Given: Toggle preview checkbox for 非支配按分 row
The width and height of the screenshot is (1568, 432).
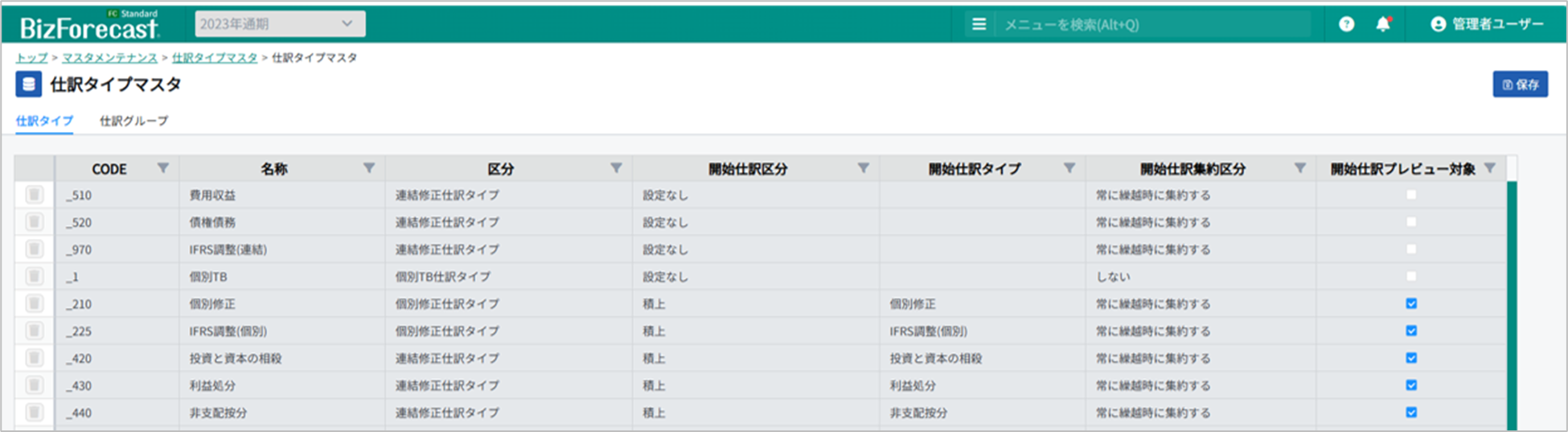Looking at the screenshot, I should (1411, 413).
